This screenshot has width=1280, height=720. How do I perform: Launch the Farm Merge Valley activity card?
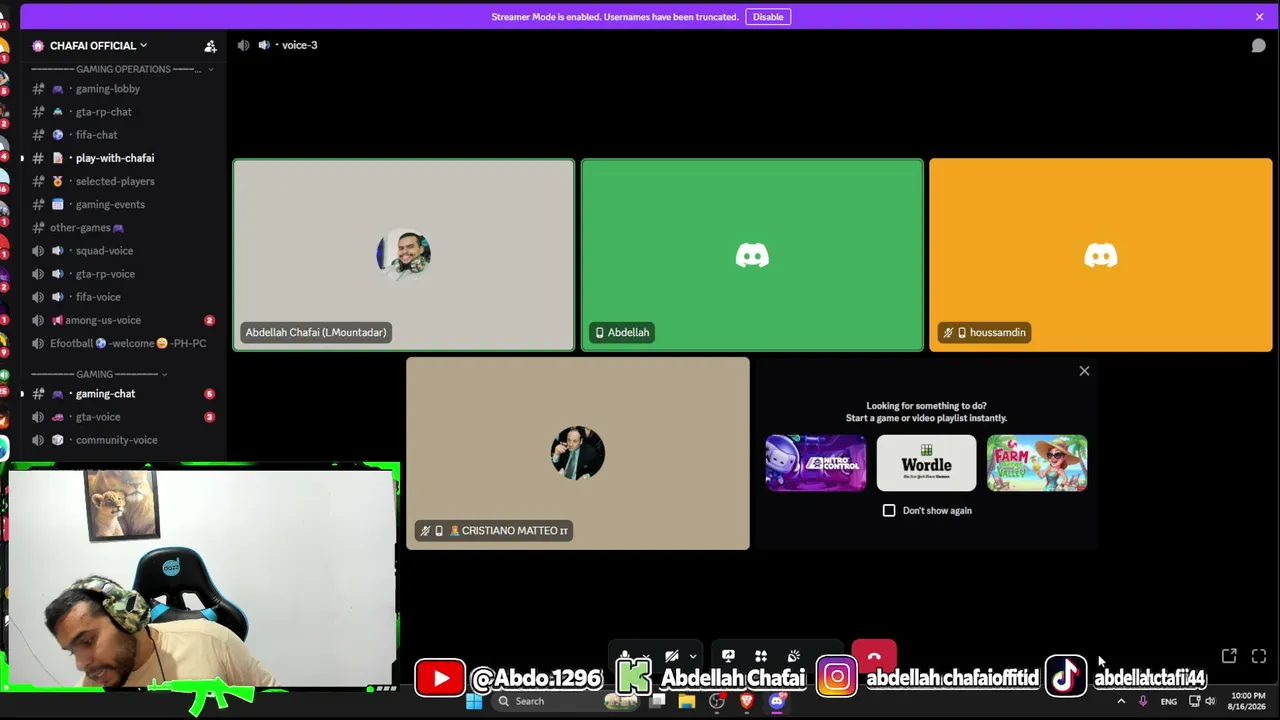click(1037, 463)
